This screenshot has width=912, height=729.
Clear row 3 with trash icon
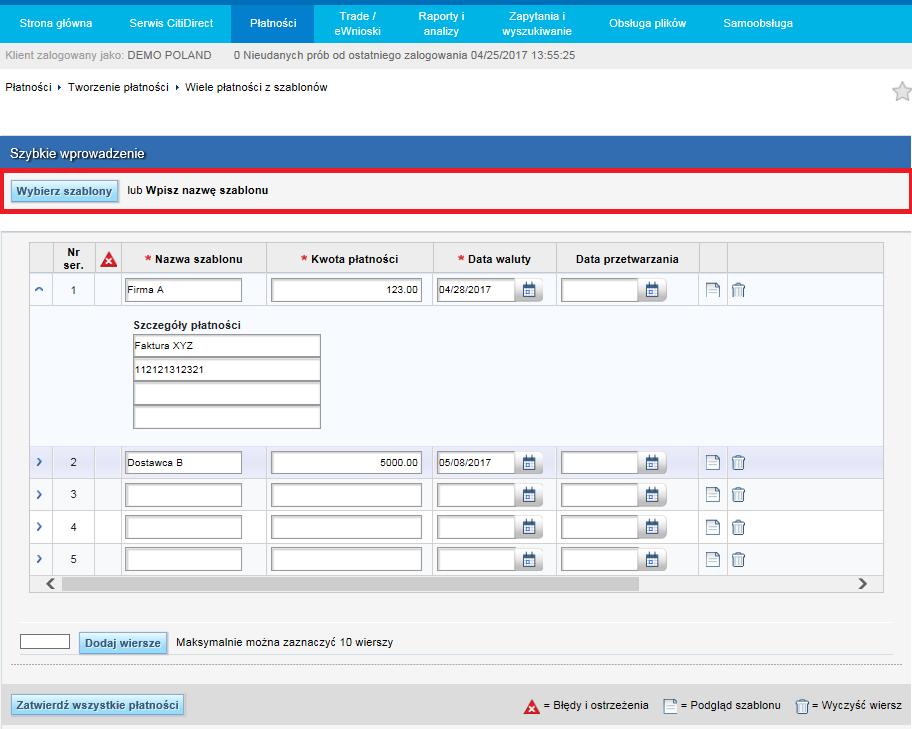point(738,495)
